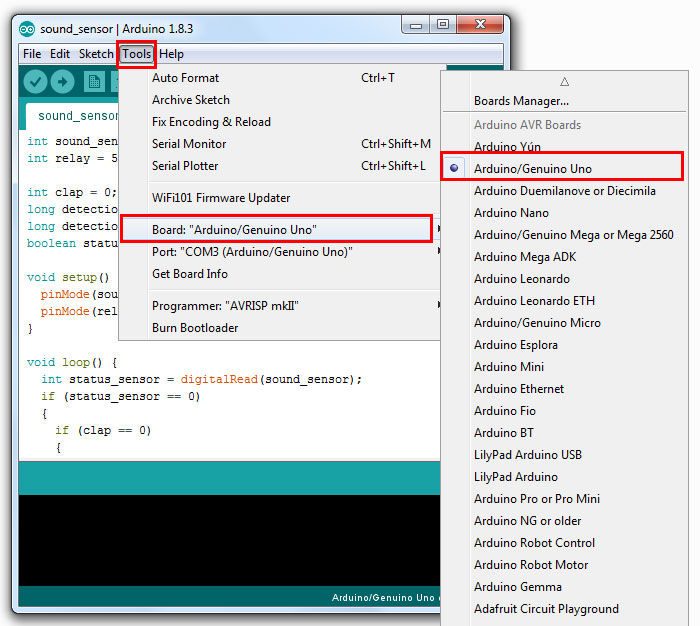Screen dimensions: 700x626
Task: Open the Sketch menu
Action: (96, 54)
